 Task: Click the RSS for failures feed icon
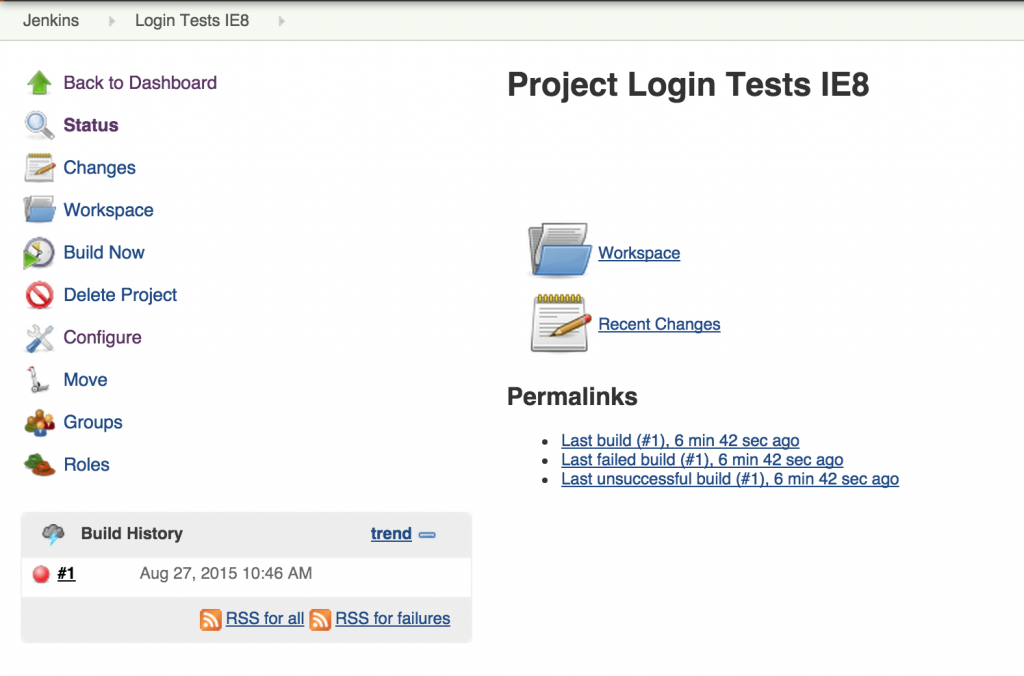tap(320, 619)
